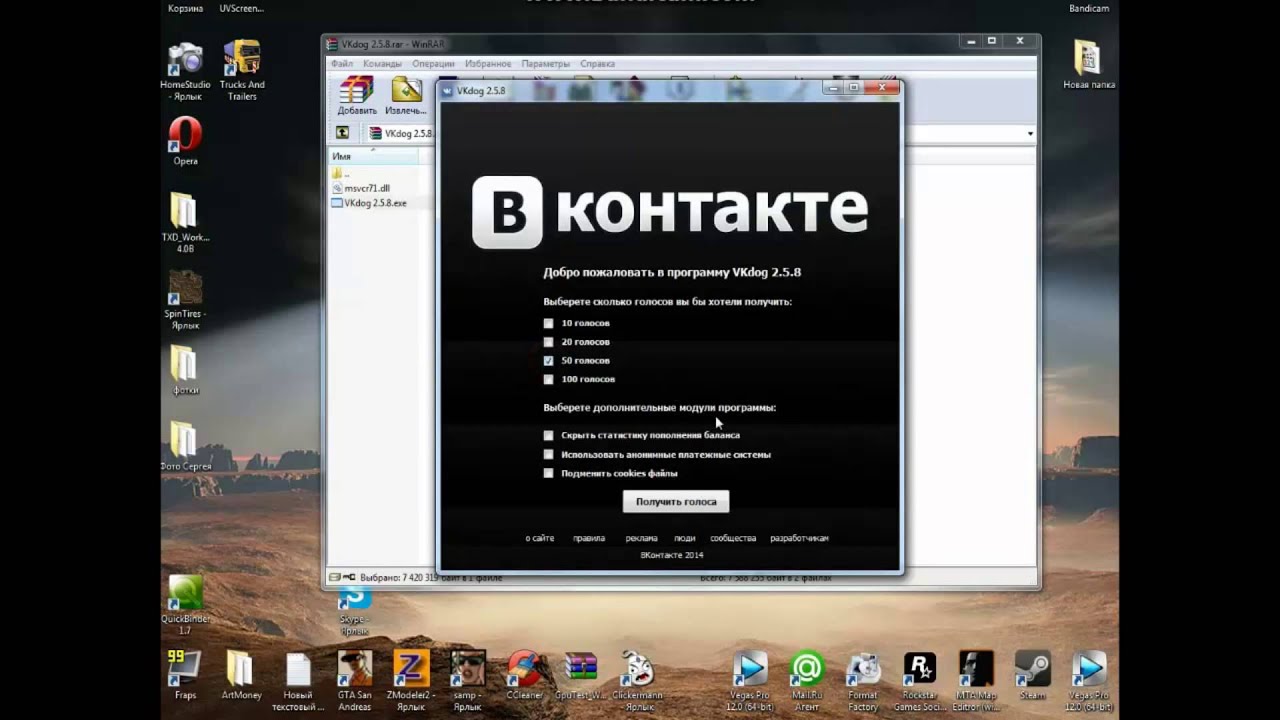Open the Избранное menu in WinRAR

click(488, 63)
